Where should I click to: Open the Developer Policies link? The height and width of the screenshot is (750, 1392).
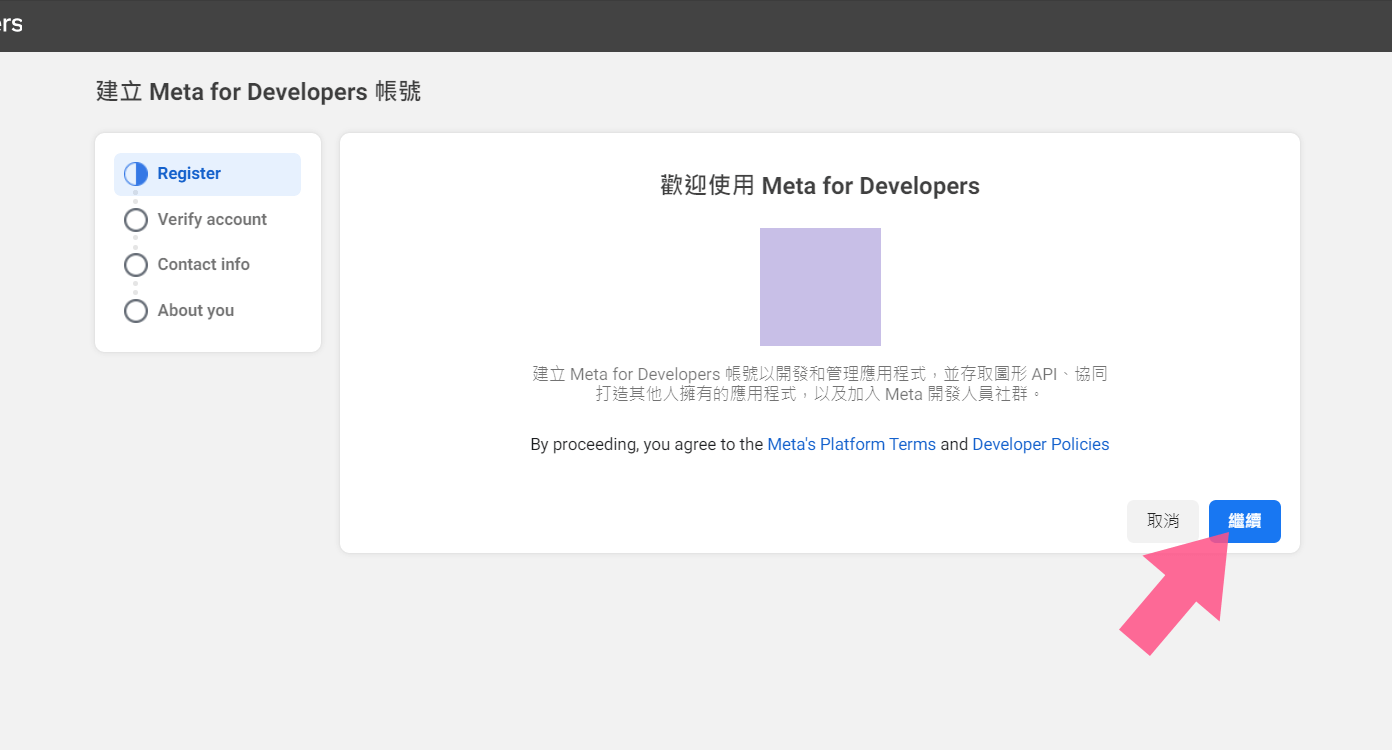(1040, 444)
